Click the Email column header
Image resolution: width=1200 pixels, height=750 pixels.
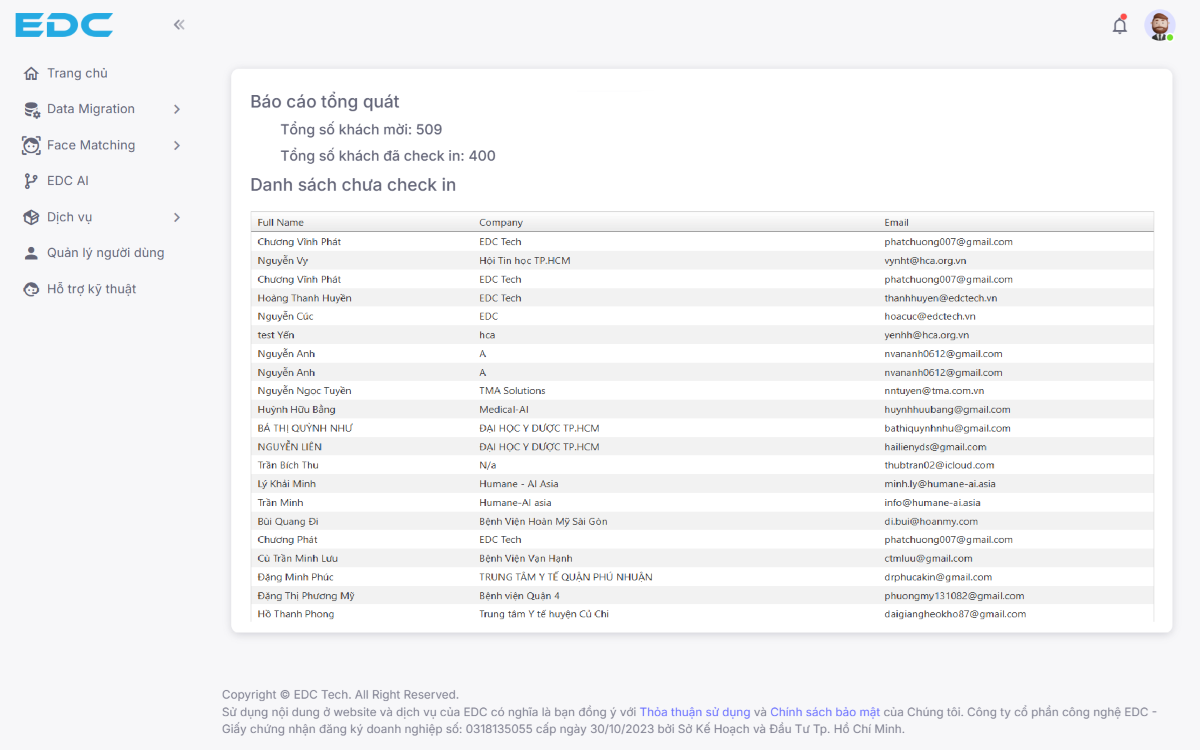click(896, 222)
